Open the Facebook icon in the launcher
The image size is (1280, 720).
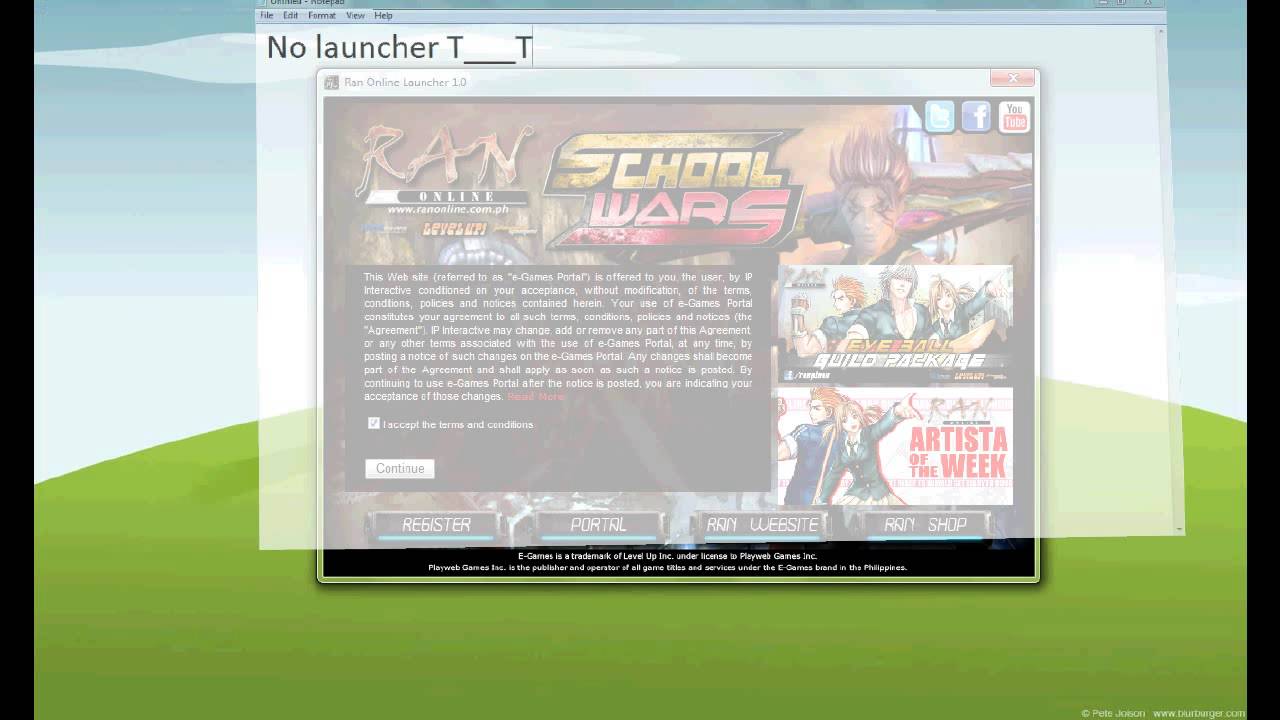click(x=976, y=117)
